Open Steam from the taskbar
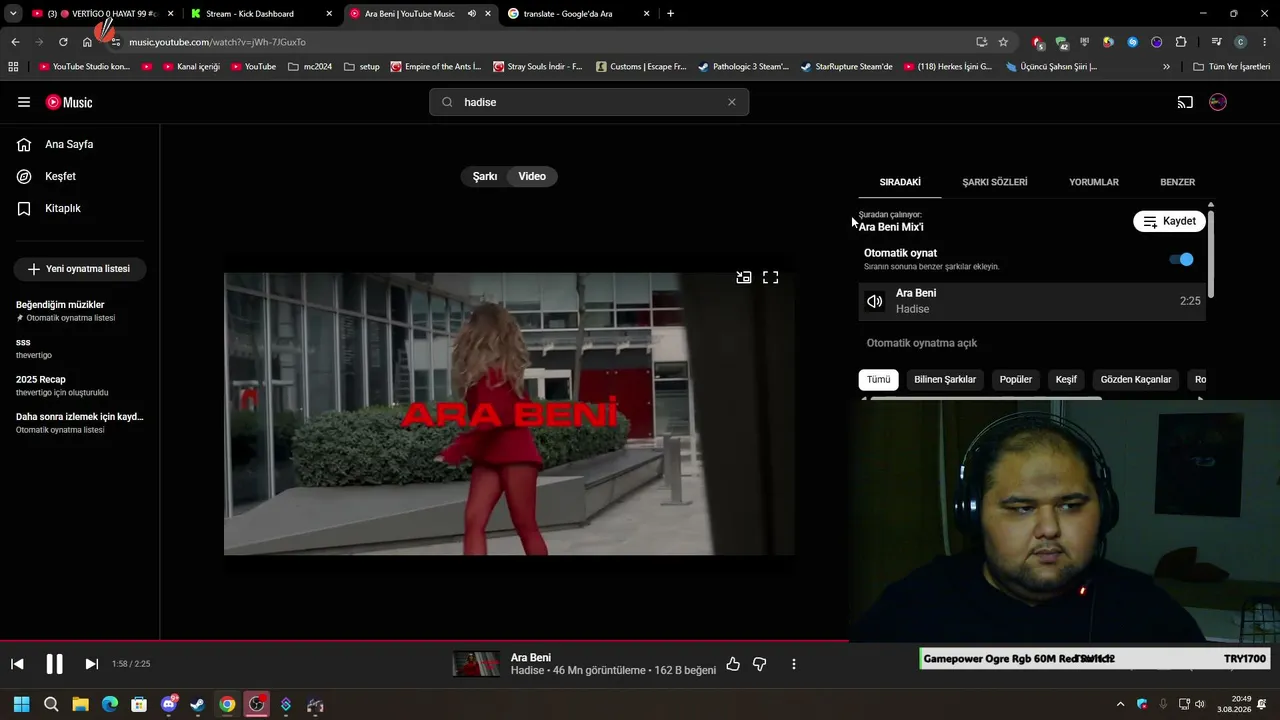Viewport: 1280px width, 720px height. click(x=198, y=705)
